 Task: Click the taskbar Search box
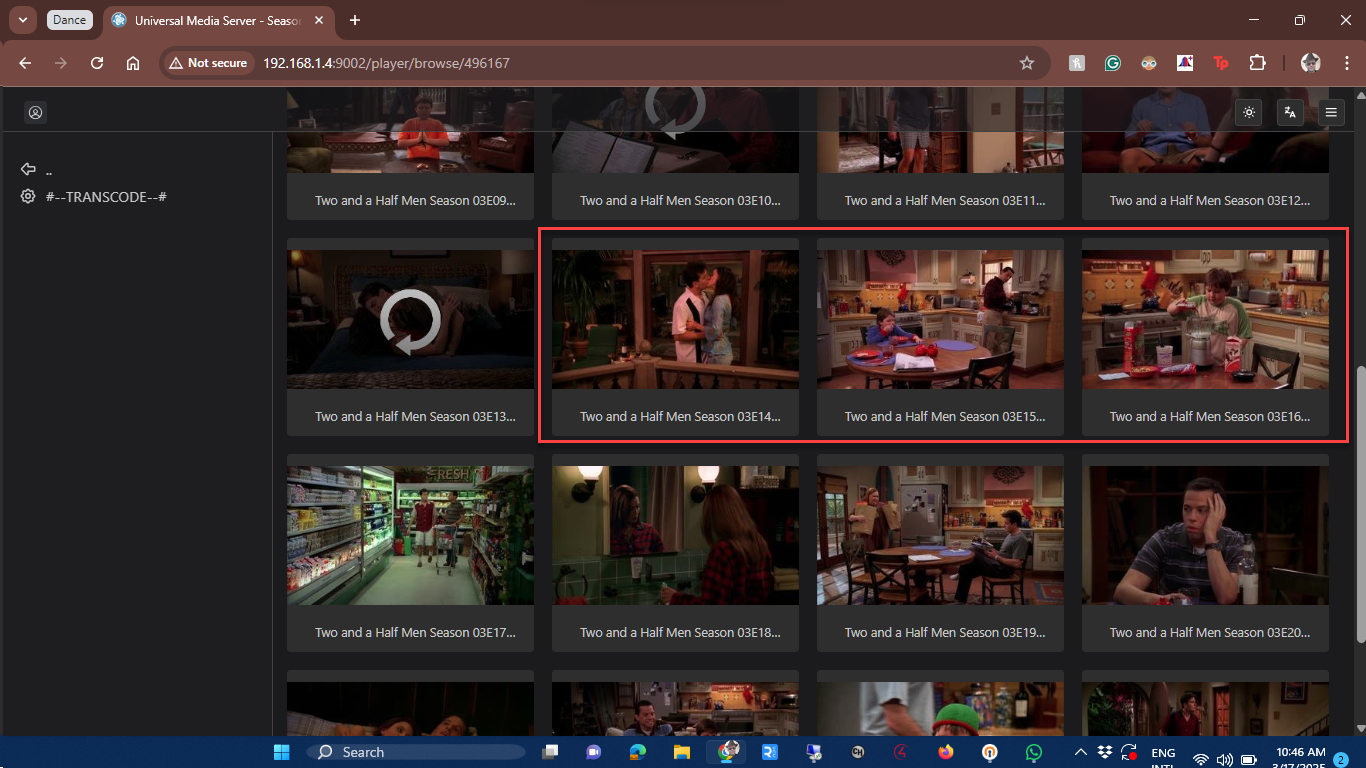(x=416, y=752)
